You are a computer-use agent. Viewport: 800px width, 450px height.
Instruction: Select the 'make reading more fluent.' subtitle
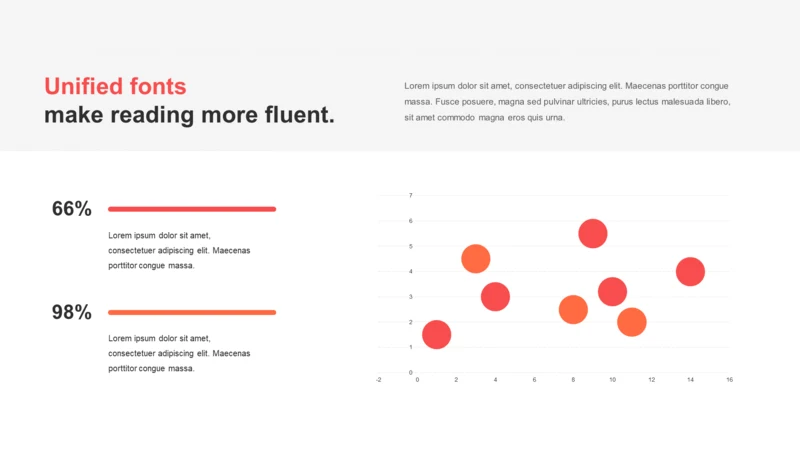[189, 115]
